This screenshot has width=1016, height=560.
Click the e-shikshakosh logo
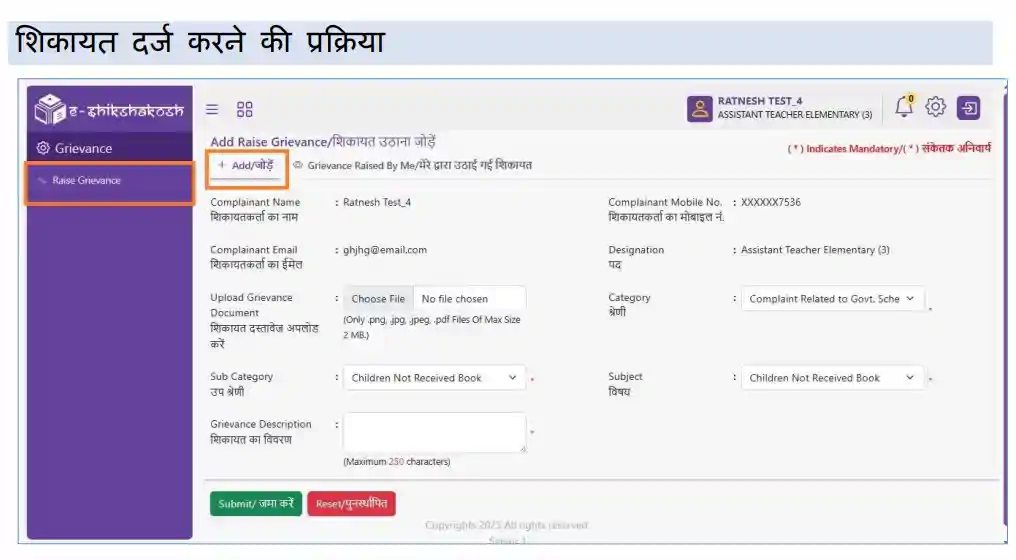tap(110, 110)
